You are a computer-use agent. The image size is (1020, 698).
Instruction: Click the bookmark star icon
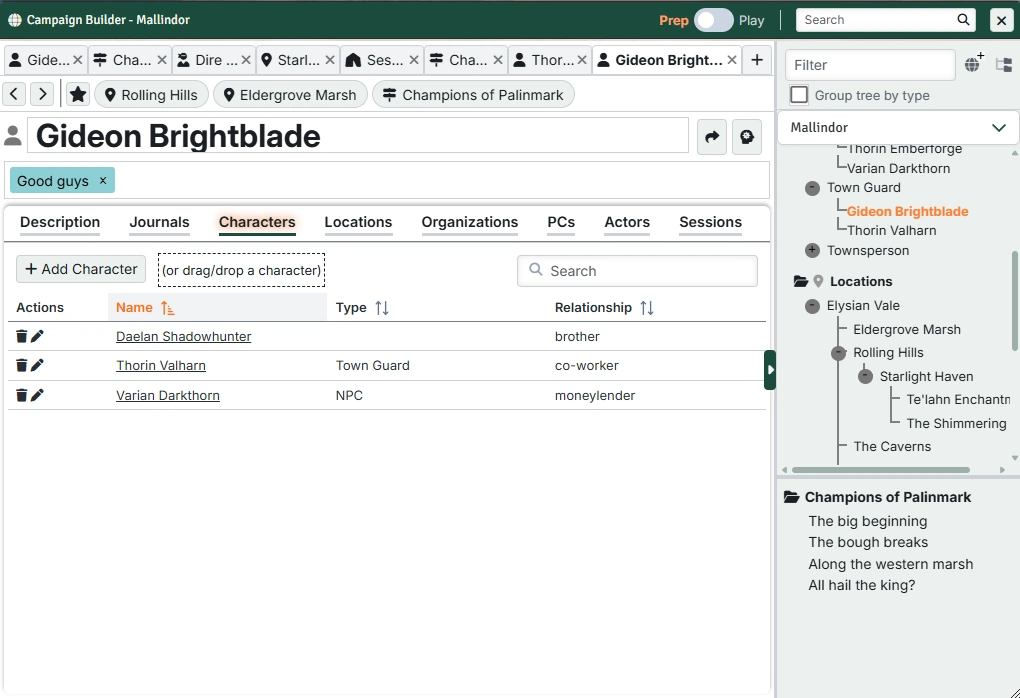(78, 95)
